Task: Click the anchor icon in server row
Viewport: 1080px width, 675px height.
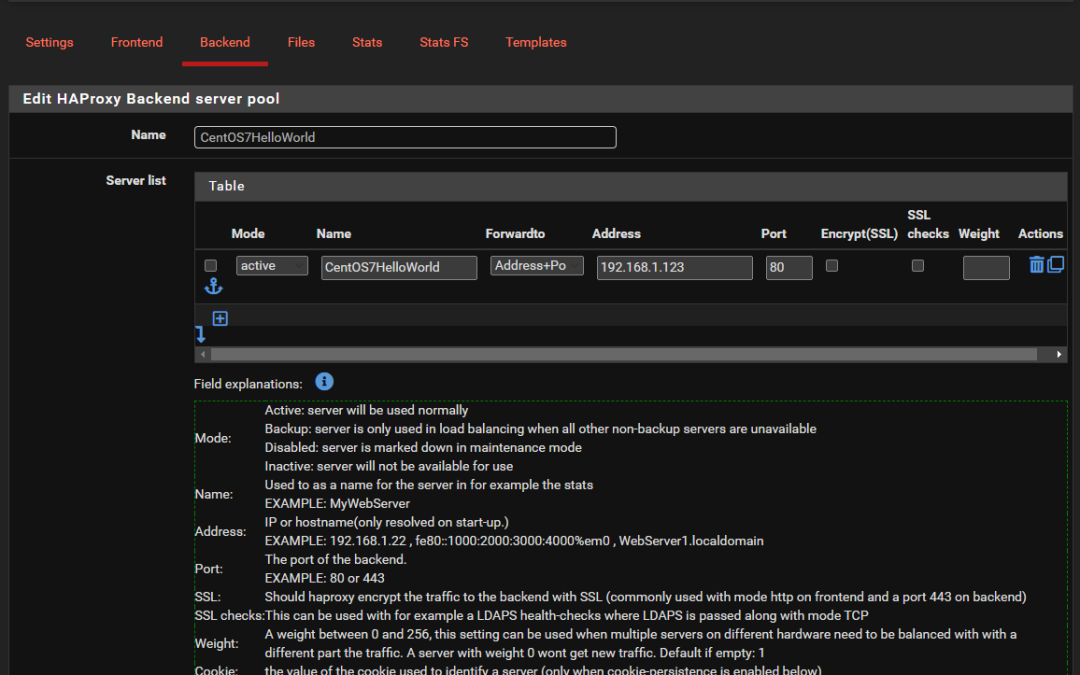Action: tap(213, 287)
